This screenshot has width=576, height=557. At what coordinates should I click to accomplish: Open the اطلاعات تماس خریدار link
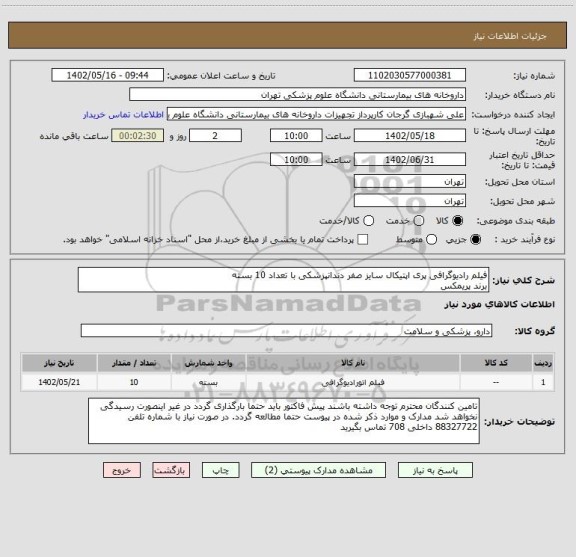click(123, 115)
